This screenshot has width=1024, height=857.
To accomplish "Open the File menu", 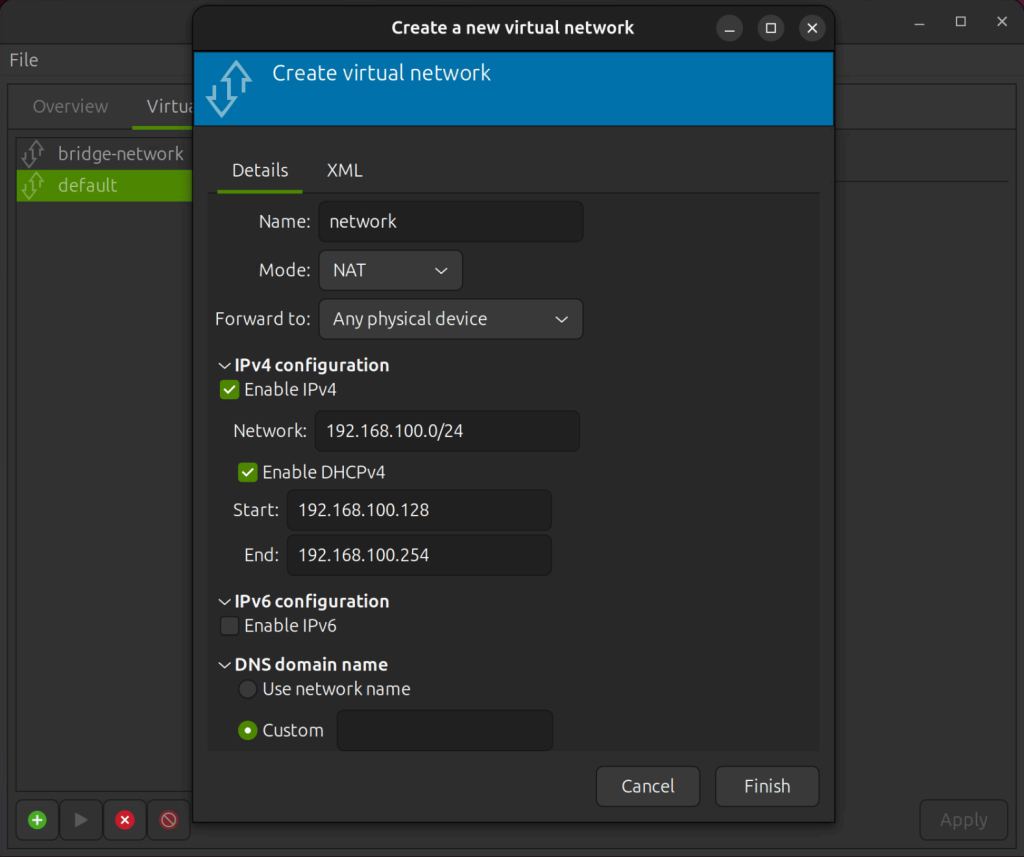I will (23, 60).
